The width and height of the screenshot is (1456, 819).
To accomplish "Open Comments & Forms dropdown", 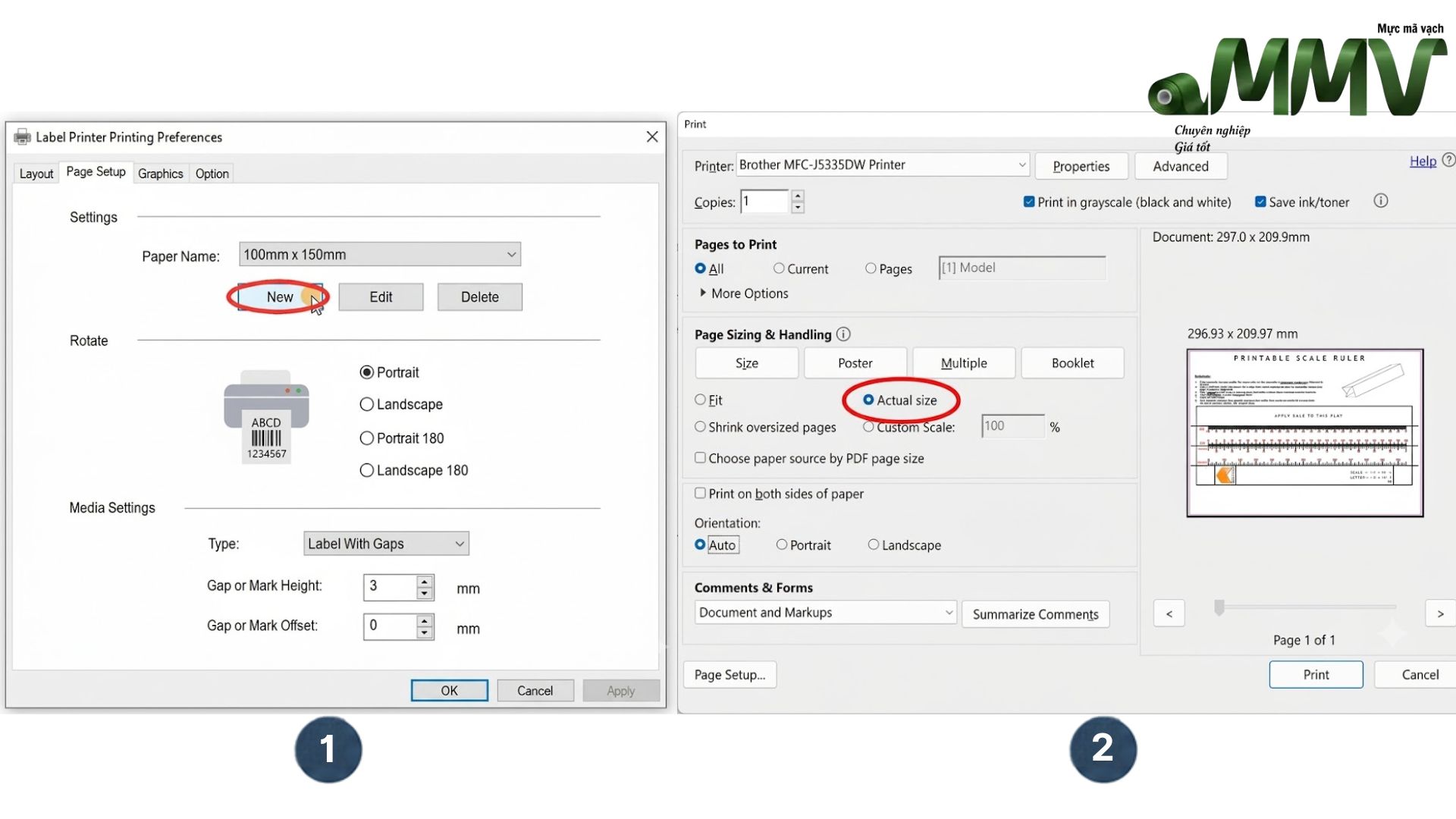I will tap(826, 612).
